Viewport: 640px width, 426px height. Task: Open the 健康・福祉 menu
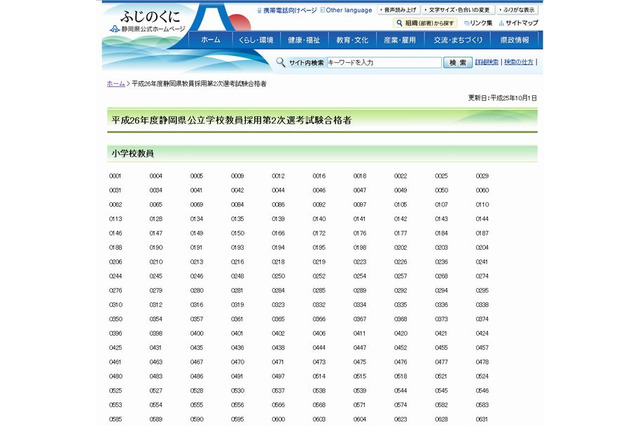[x=304, y=40]
